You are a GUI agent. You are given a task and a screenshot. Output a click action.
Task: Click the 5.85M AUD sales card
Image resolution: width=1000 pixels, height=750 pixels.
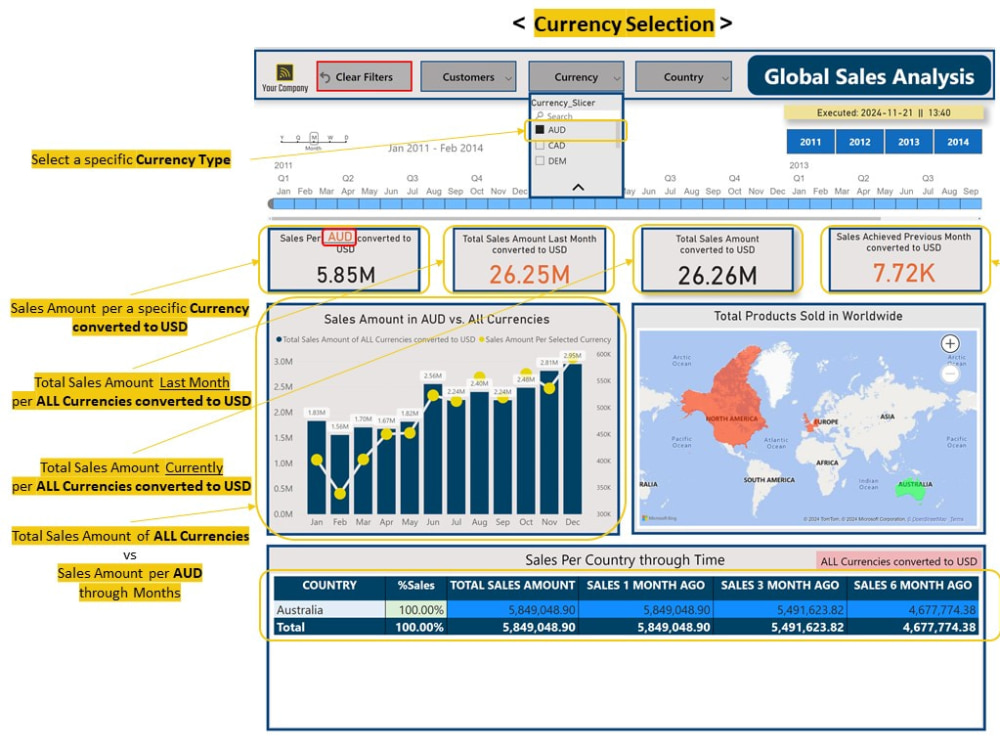point(344,260)
